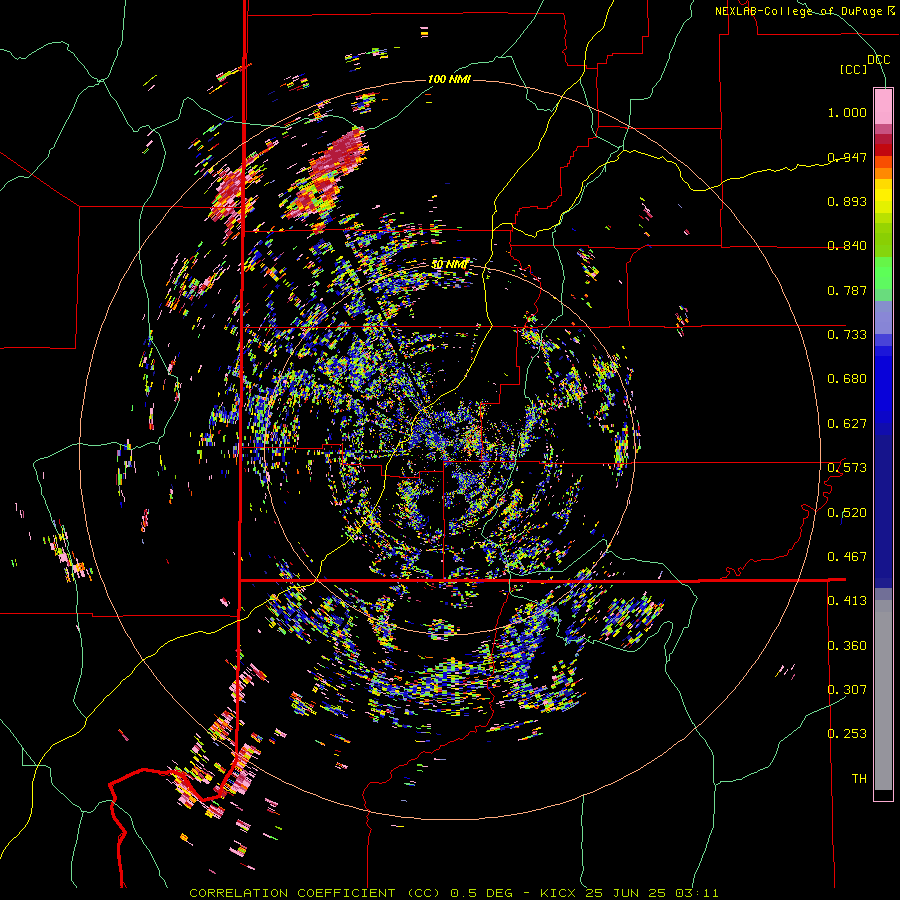
Task: Click the 50 NMI range ring label
Action: (x=449, y=265)
